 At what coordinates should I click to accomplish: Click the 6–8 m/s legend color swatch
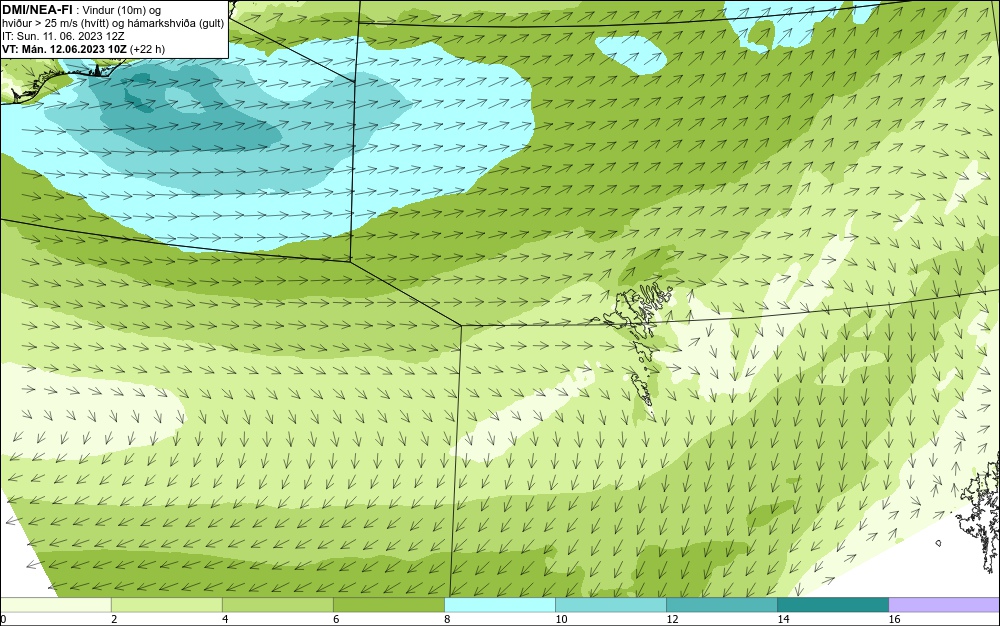[389, 605]
